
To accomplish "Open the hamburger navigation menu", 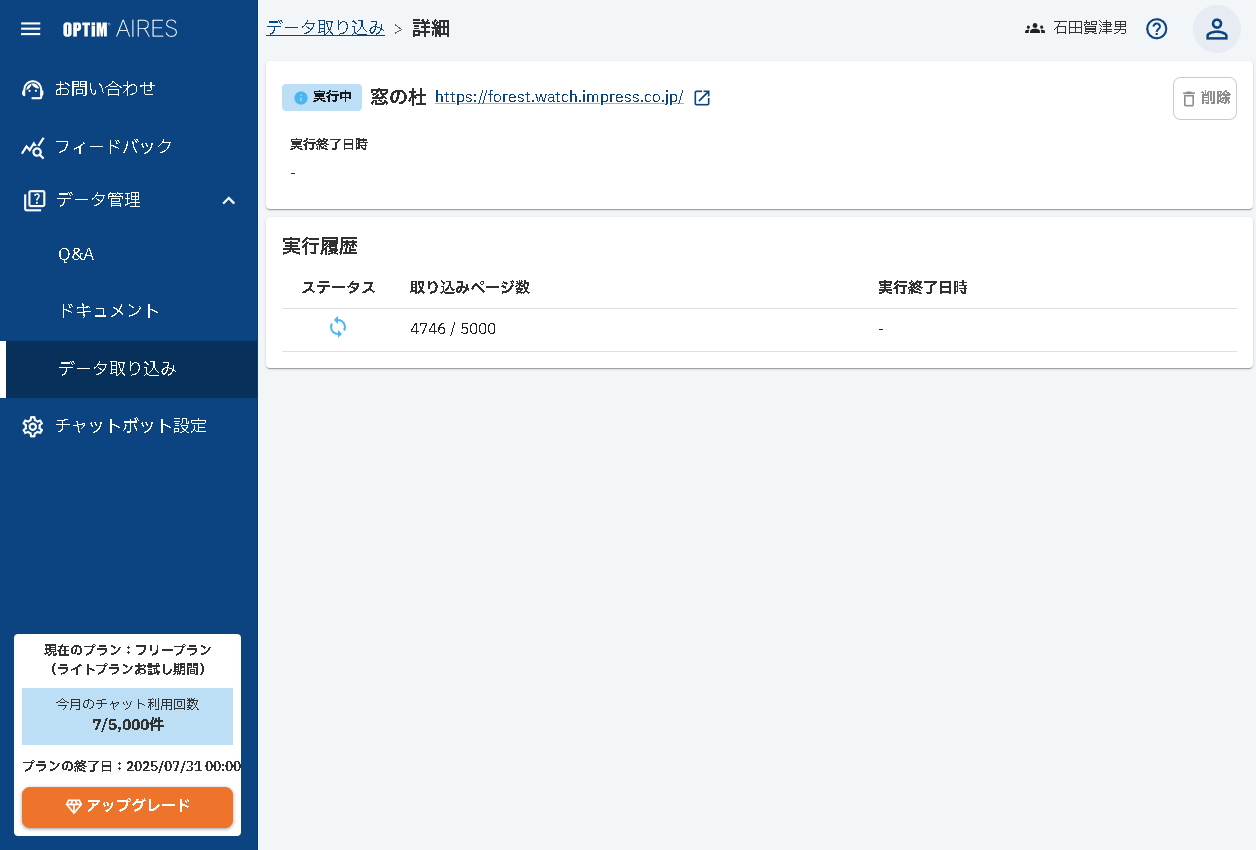I will click(30, 28).
